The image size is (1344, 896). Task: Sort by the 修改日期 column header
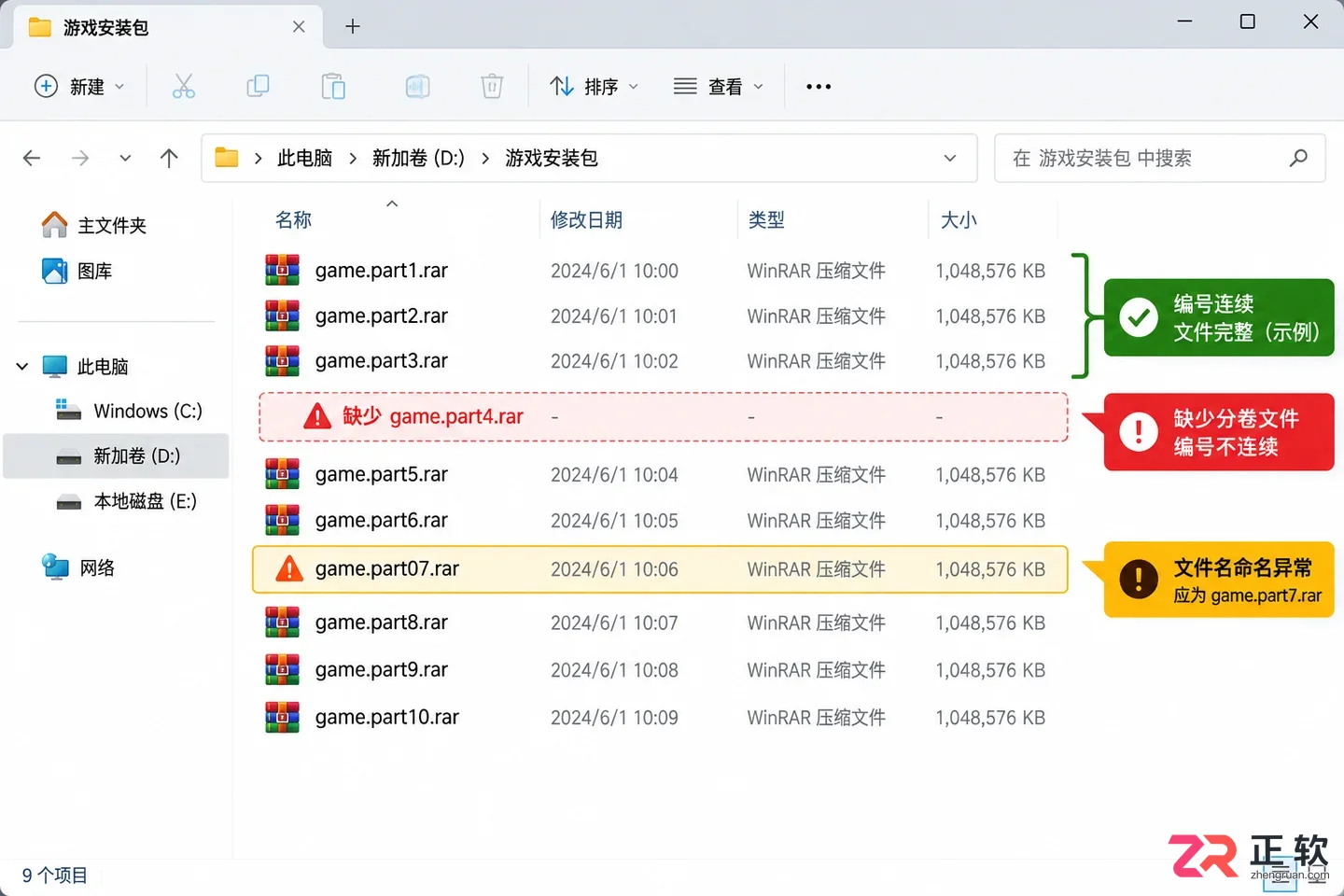[x=586, y=220]
